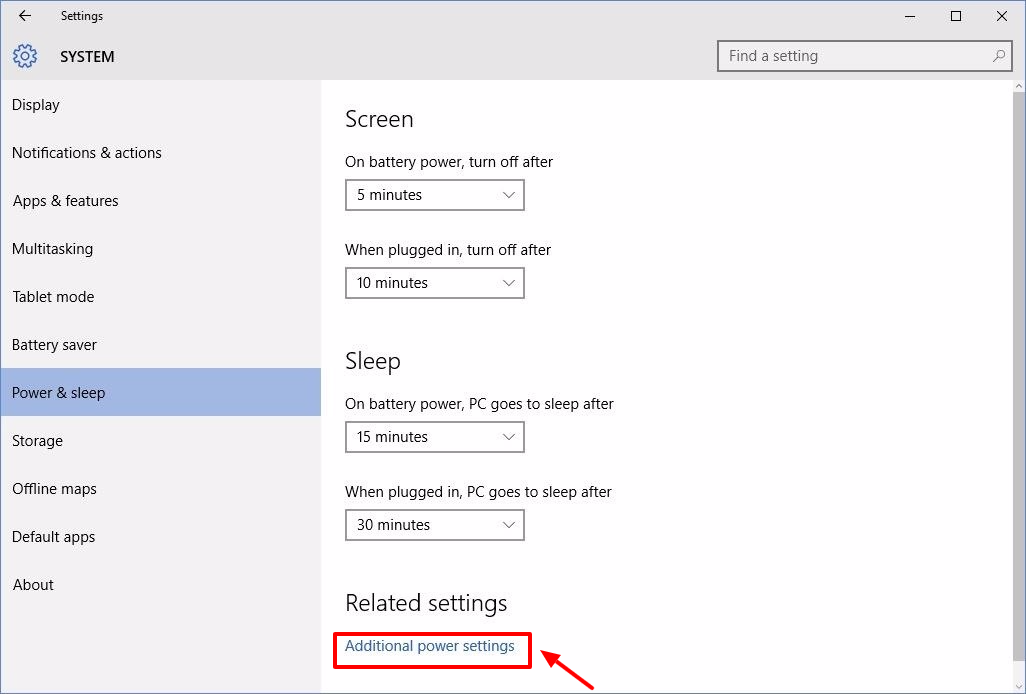The width and height of the screenshot is (1026, 694).
Task: Click the search magnifier icon
Action: 999,56
